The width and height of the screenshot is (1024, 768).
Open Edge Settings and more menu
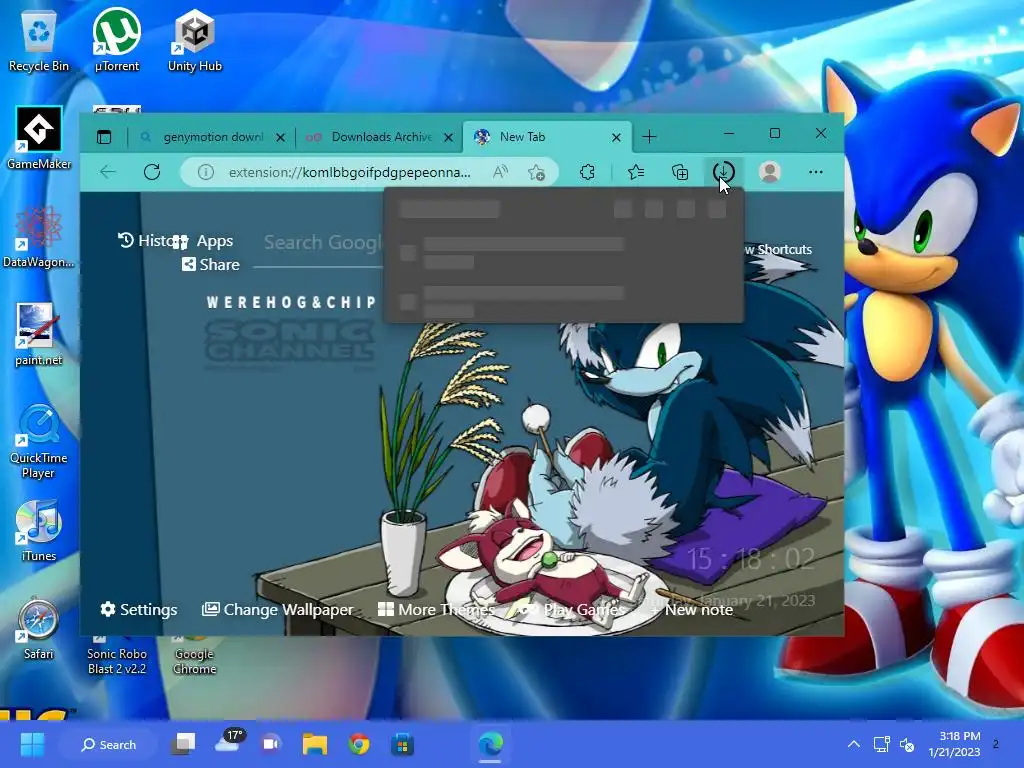pos(816,172)
